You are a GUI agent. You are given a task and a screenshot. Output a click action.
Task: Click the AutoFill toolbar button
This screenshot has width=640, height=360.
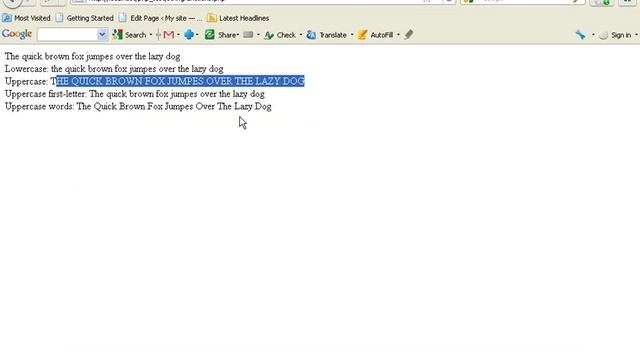click(375, 35)
